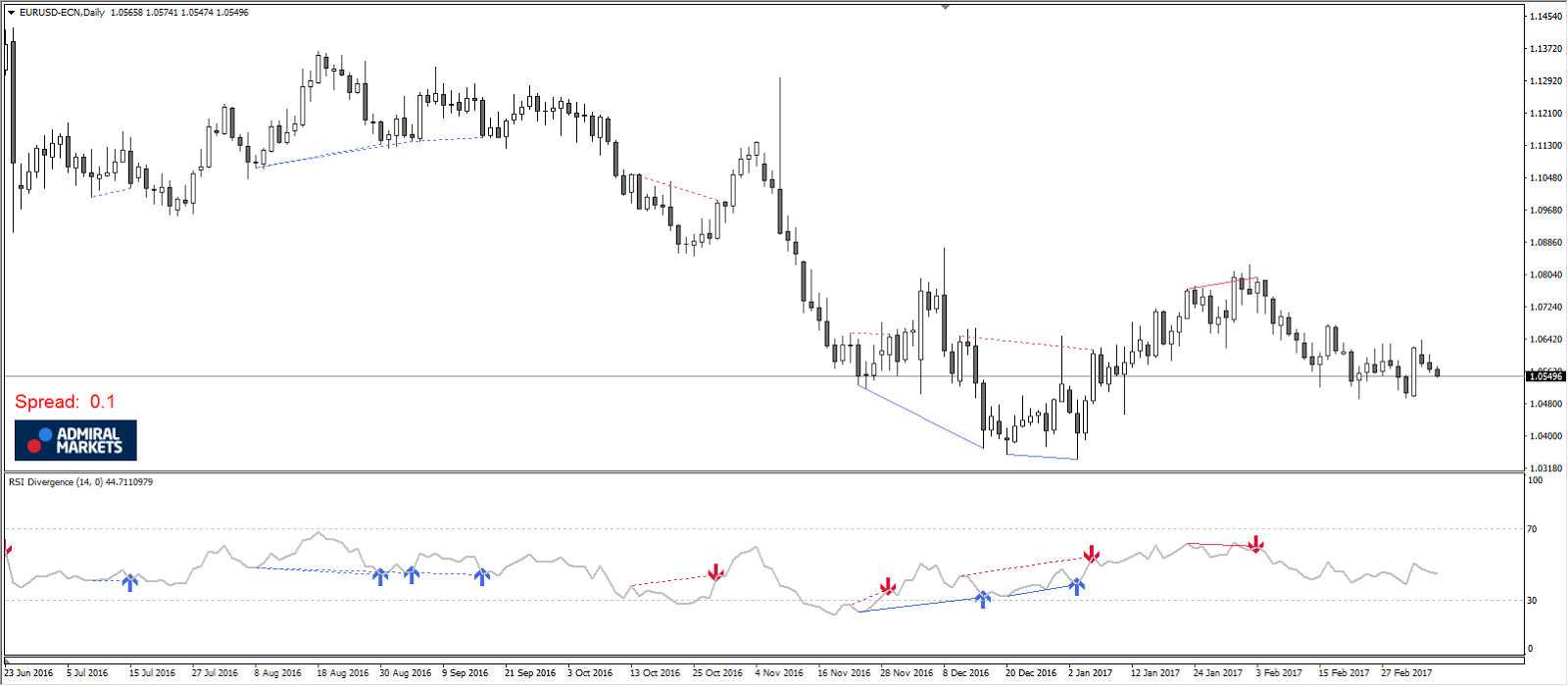Click the dropdown triangle beside EURUSD-ECN,Daily
The image size is (1568, 686).
(11, 13)
